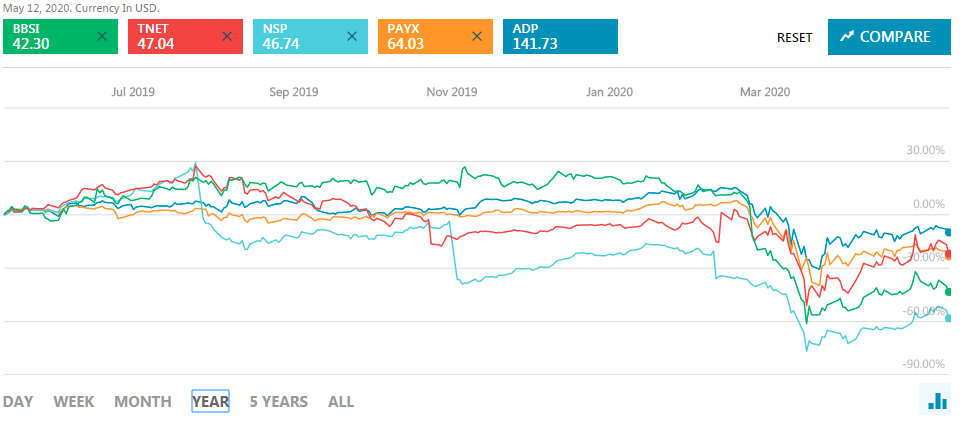
Task: Remove TNET ticker with its X icon
Action: point(227,37)
